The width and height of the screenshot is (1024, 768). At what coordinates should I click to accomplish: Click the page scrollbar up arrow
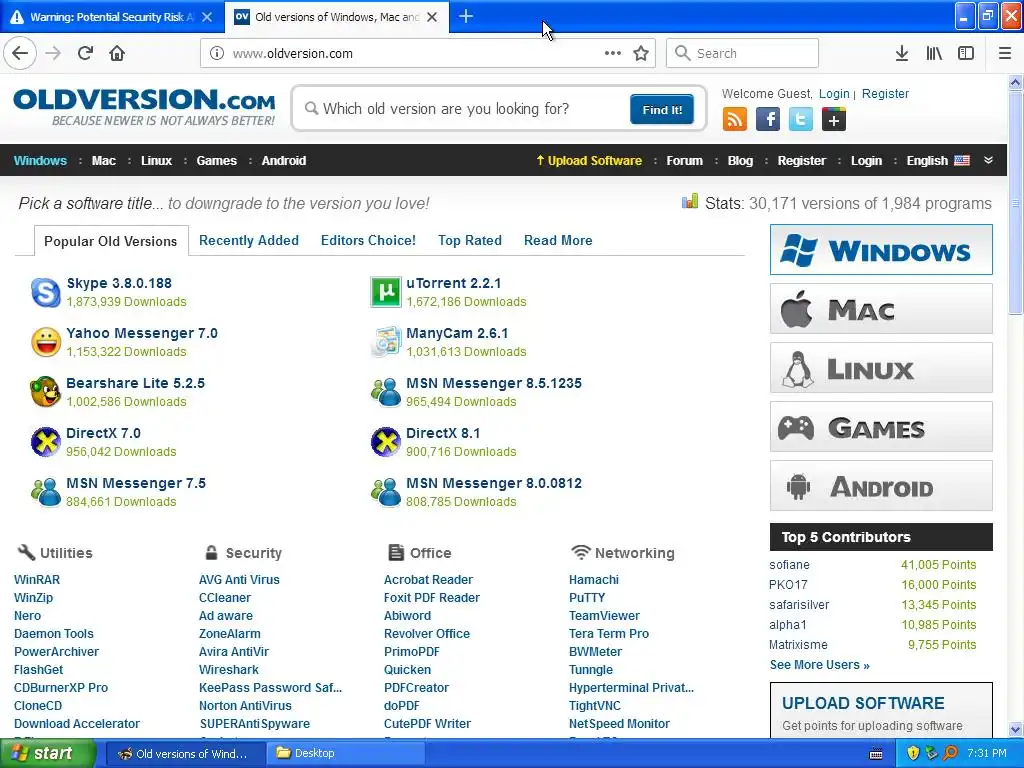point(1016,82)
